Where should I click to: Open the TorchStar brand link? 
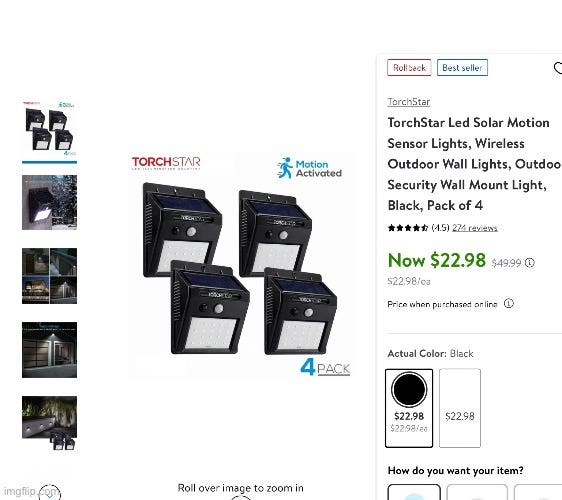pyautogui.click(x=409, y=102)
